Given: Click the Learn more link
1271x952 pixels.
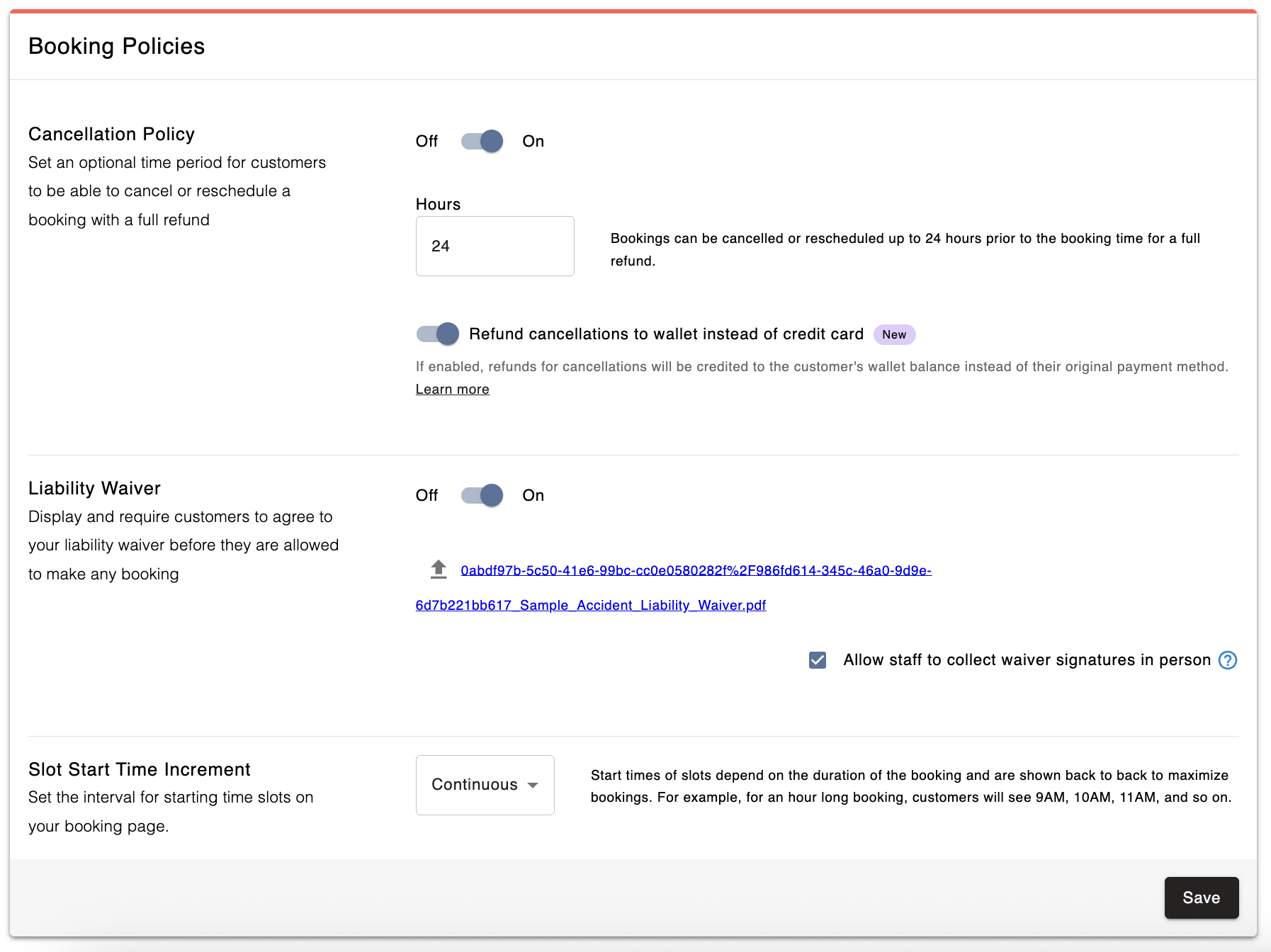Looking at the screenshot, I should tap(452, 390).
